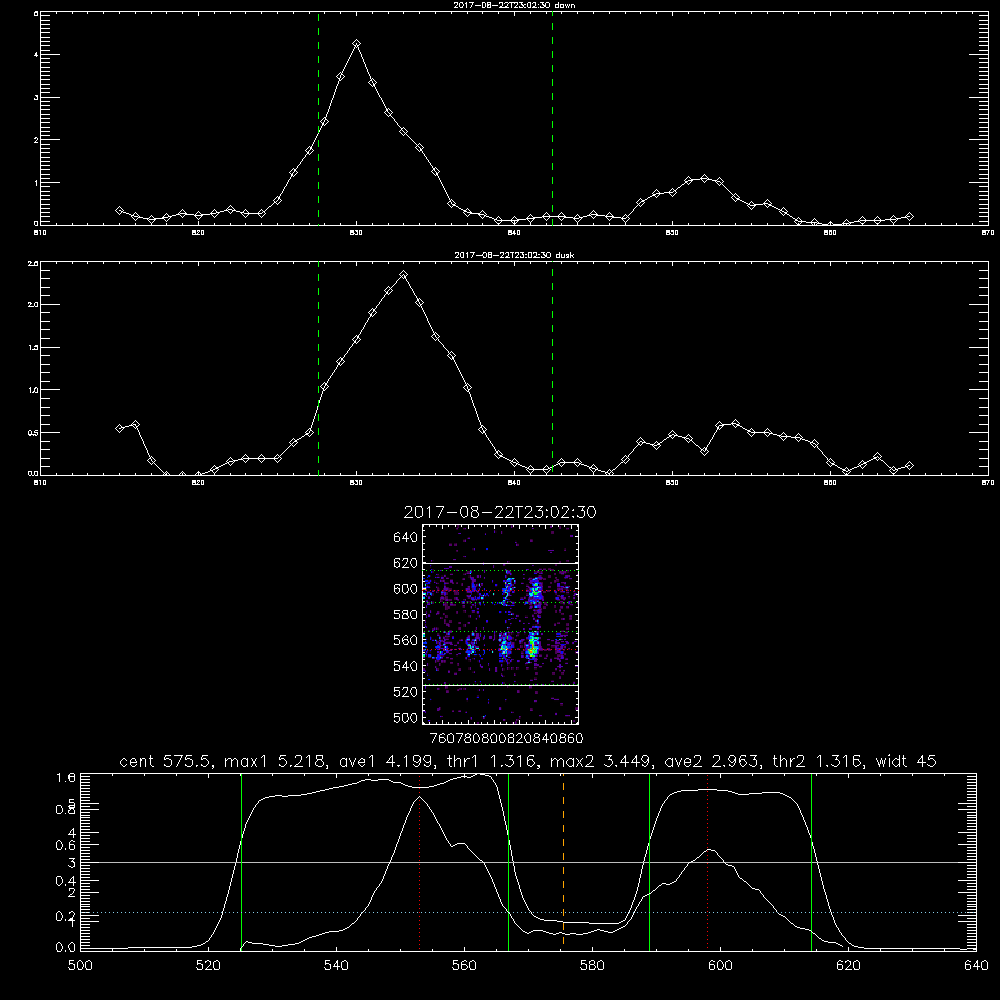Click the timestamp title above the spectral image
The width and height of the screenshot is (1000, 1000).
coord(500,512)
